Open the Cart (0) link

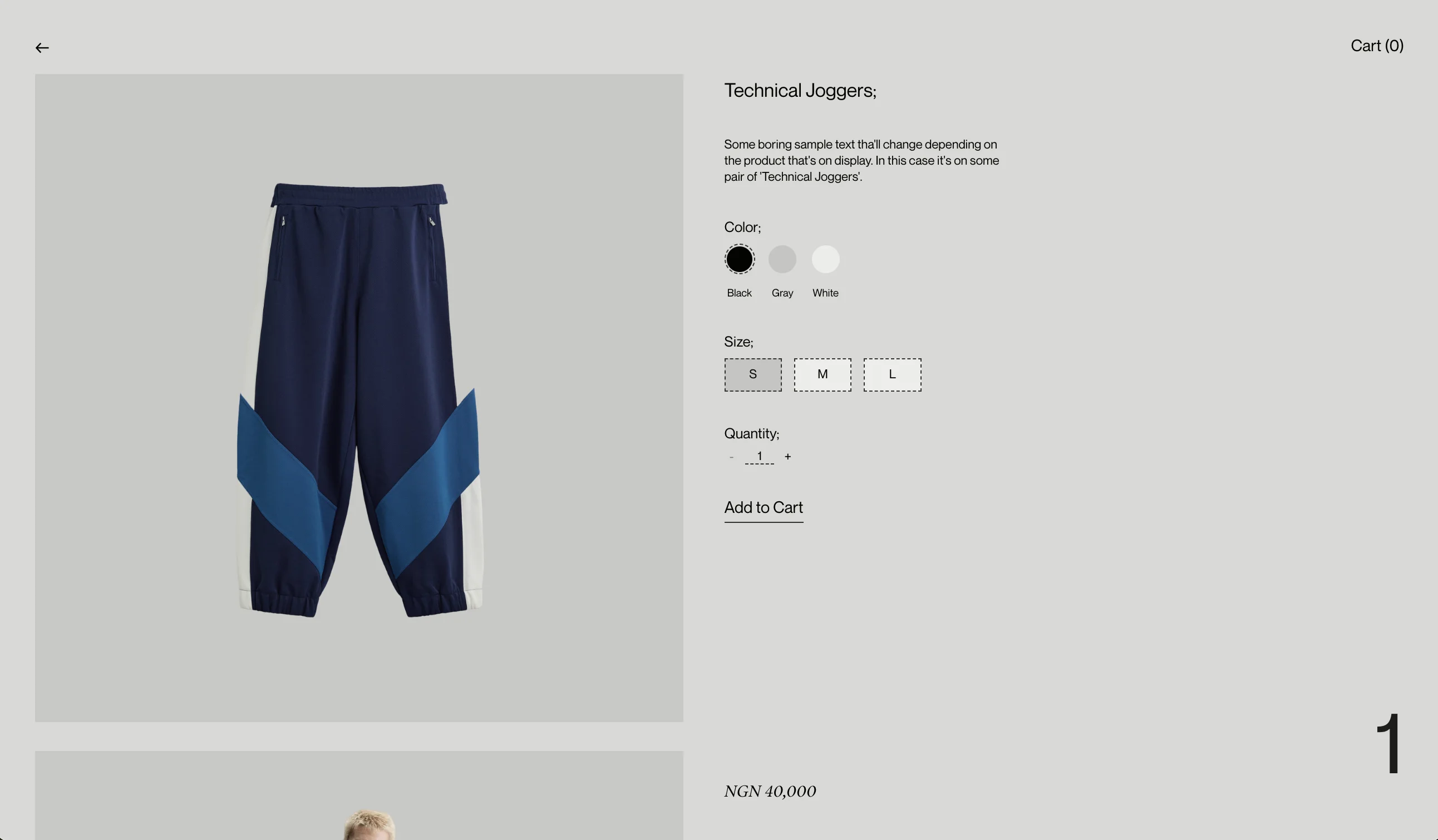point(1376,46)
